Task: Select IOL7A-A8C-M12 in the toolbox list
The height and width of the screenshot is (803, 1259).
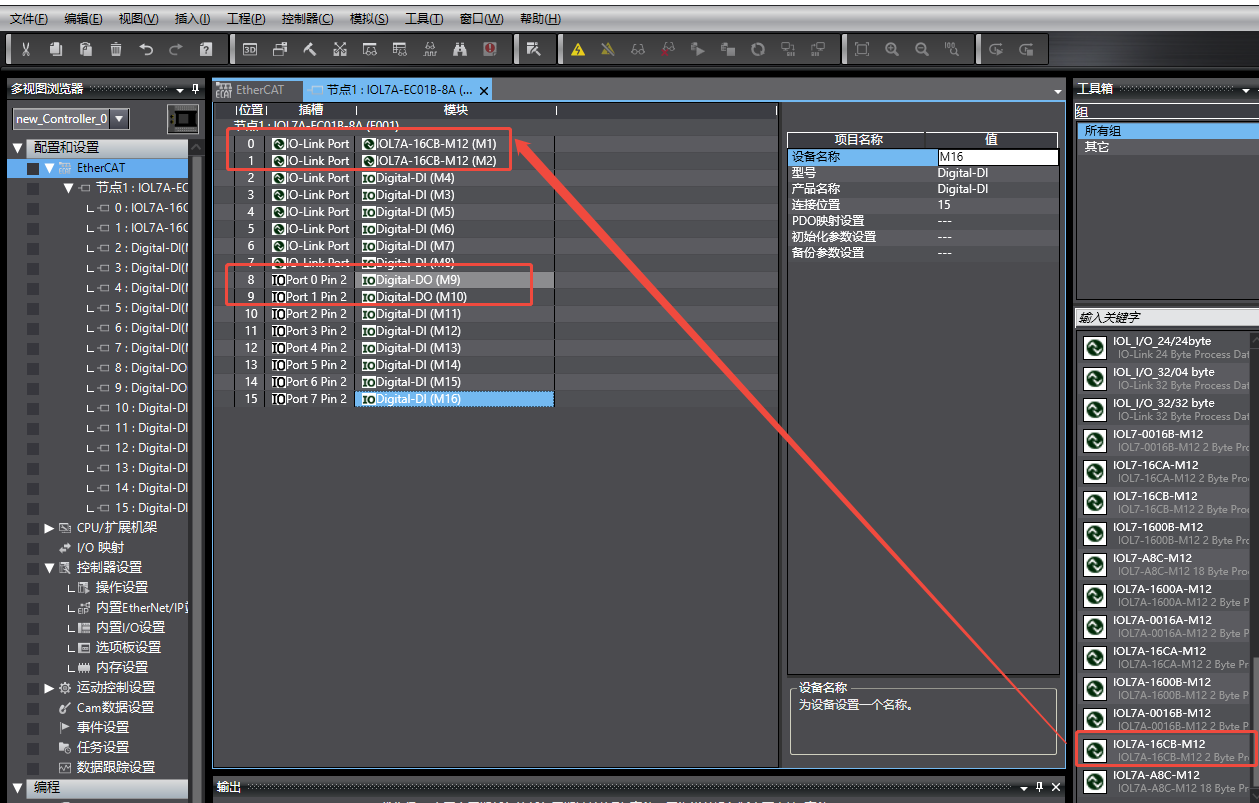Action: click(1156, 775)
